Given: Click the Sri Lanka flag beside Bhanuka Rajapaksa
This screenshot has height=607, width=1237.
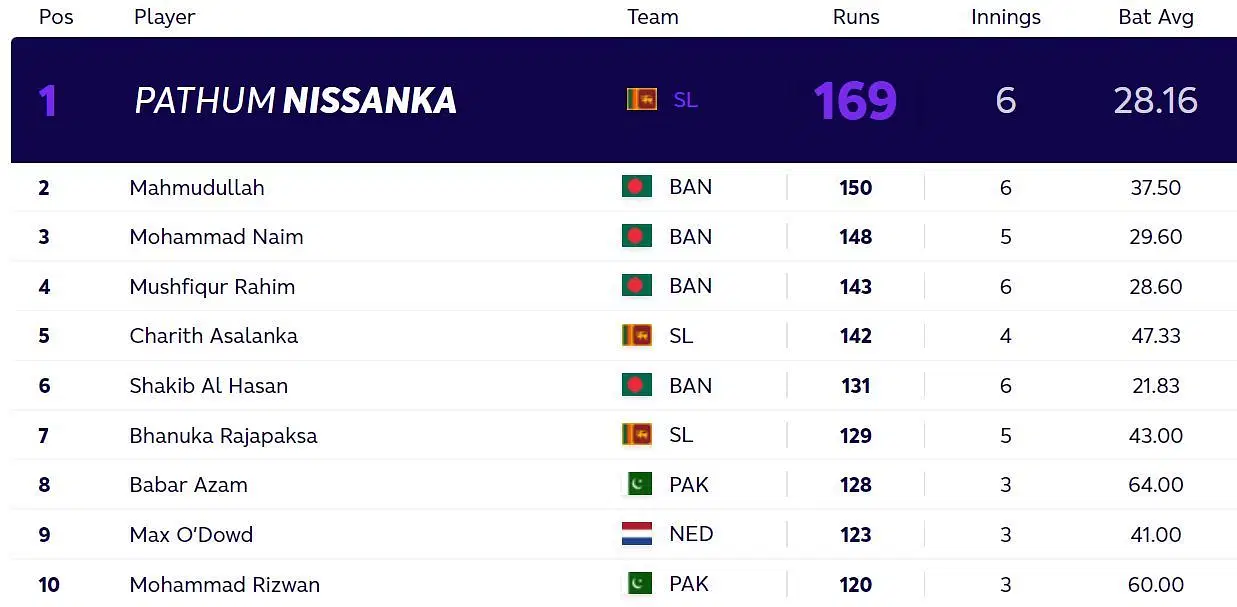Looking at the screenshot, I should [x=637, y=435].
